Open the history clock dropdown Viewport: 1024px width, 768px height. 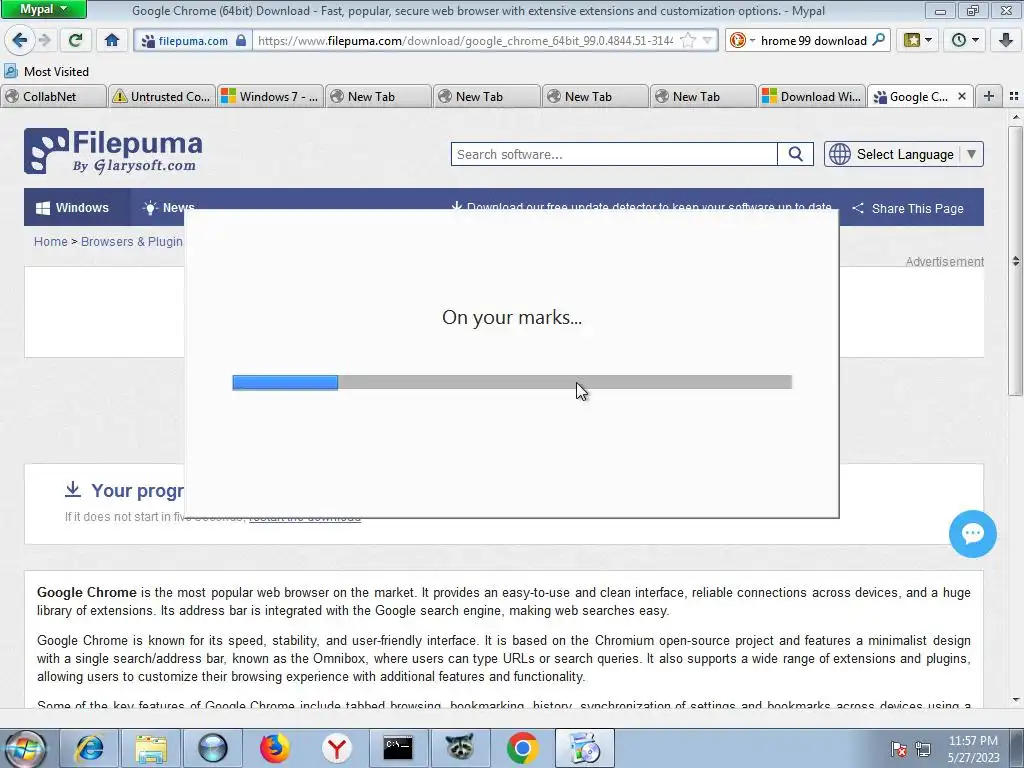965,40
